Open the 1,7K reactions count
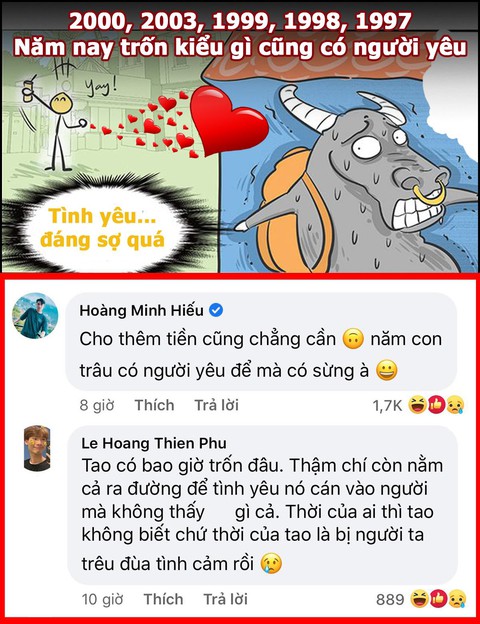This screenshot has height=624, width=480. 387,406
